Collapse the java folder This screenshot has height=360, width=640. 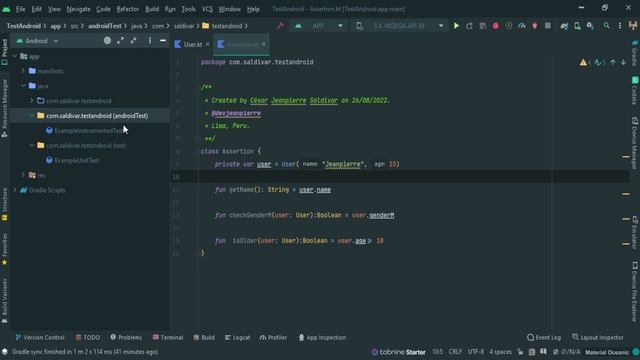coord(23,86)
